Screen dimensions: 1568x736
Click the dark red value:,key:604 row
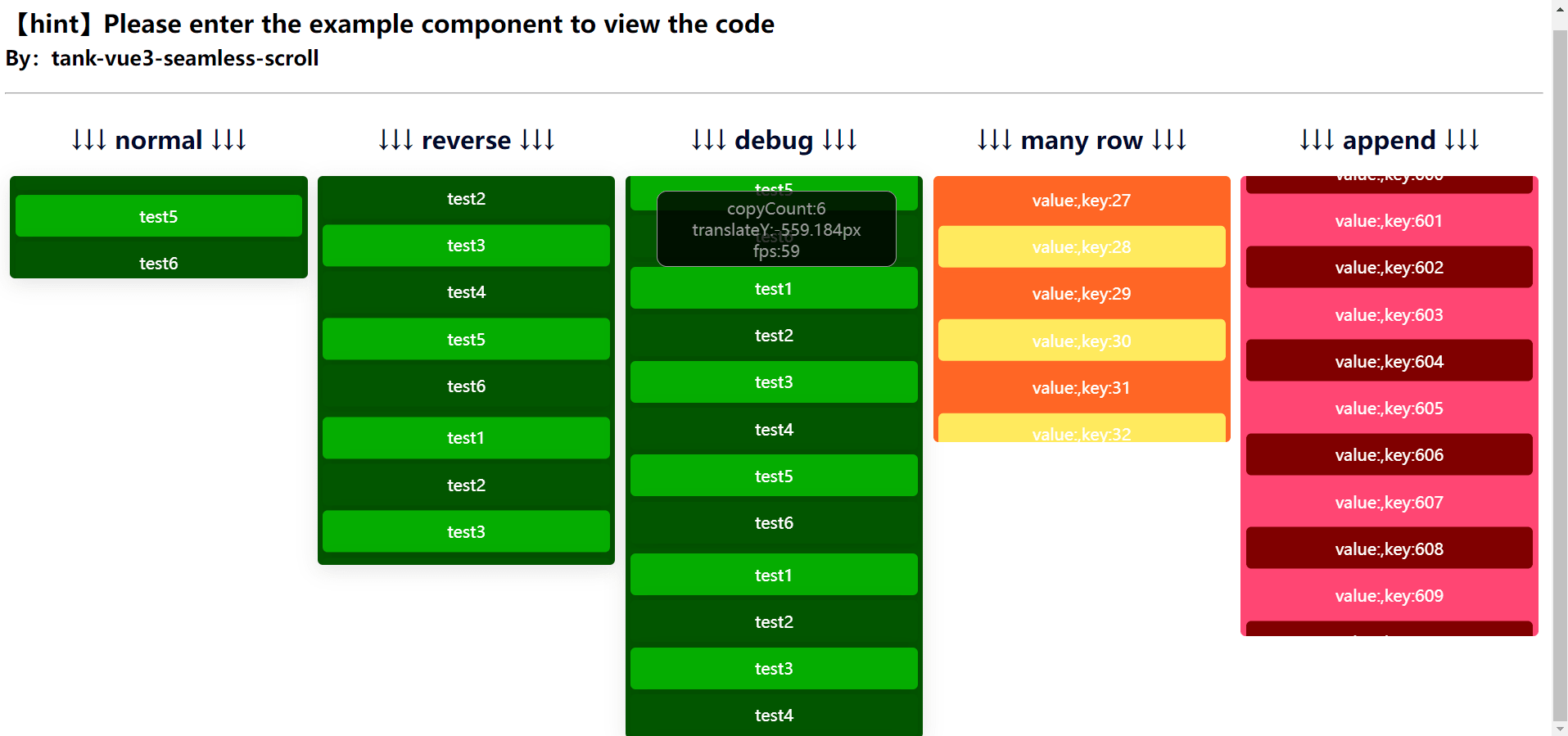[x=1390, y=361]
